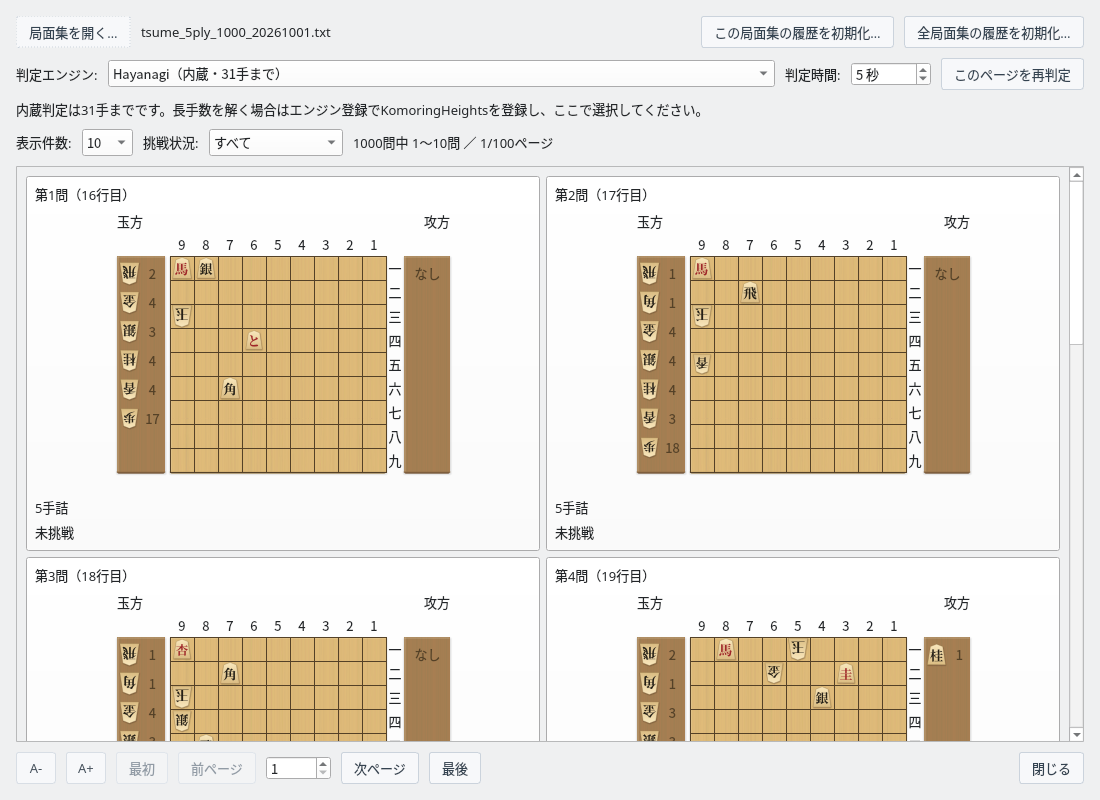Screen dimensions: 1100x800
Task: Select the 王 king piece in problem 4
Action: point(798,648)
